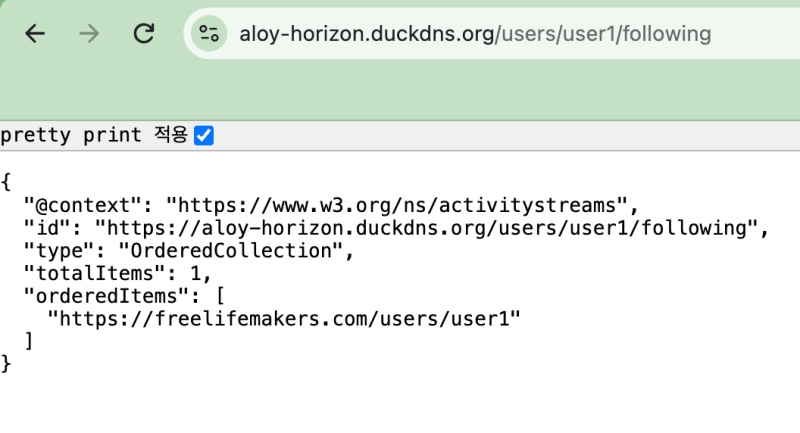This screenshot has height=433, width=800.
Task: Click the forward navigation arrow
Action: tap(89, 34)
